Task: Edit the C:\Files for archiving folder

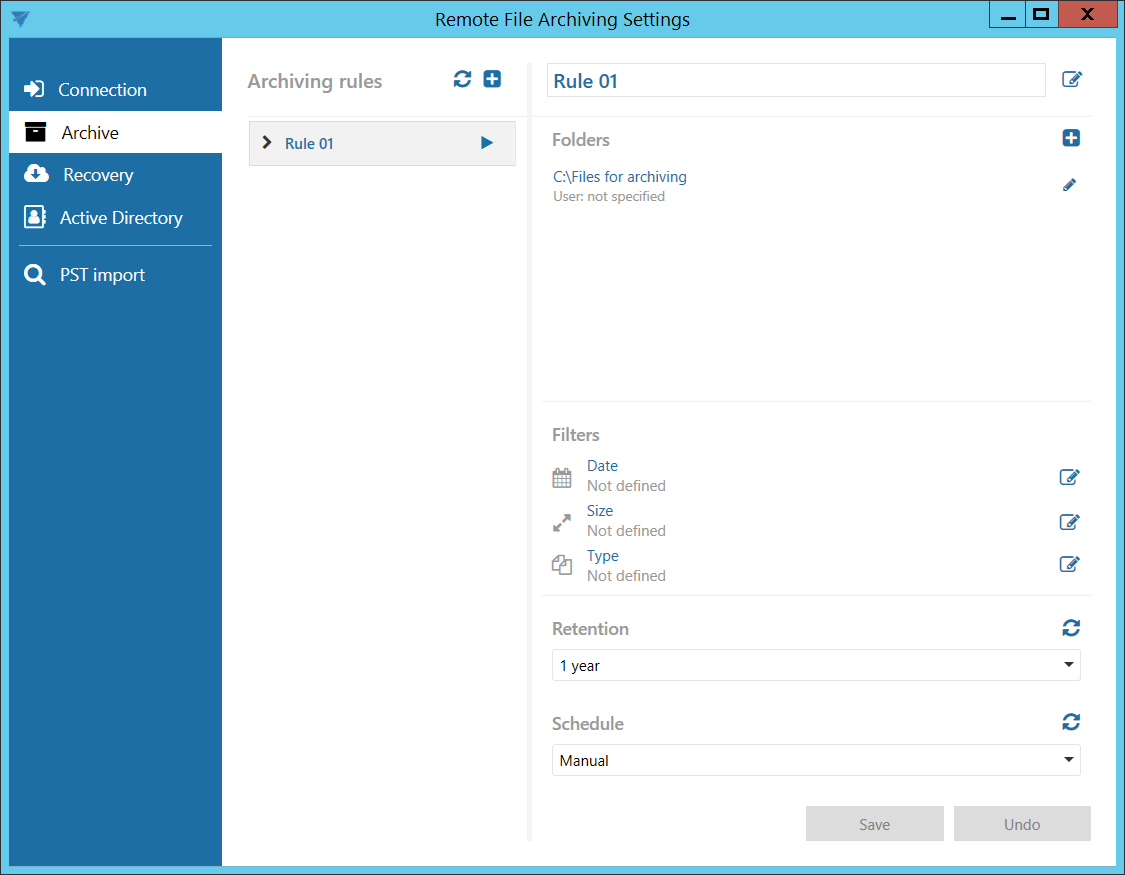Action: pyautogui.click(x=1069, y=185)
